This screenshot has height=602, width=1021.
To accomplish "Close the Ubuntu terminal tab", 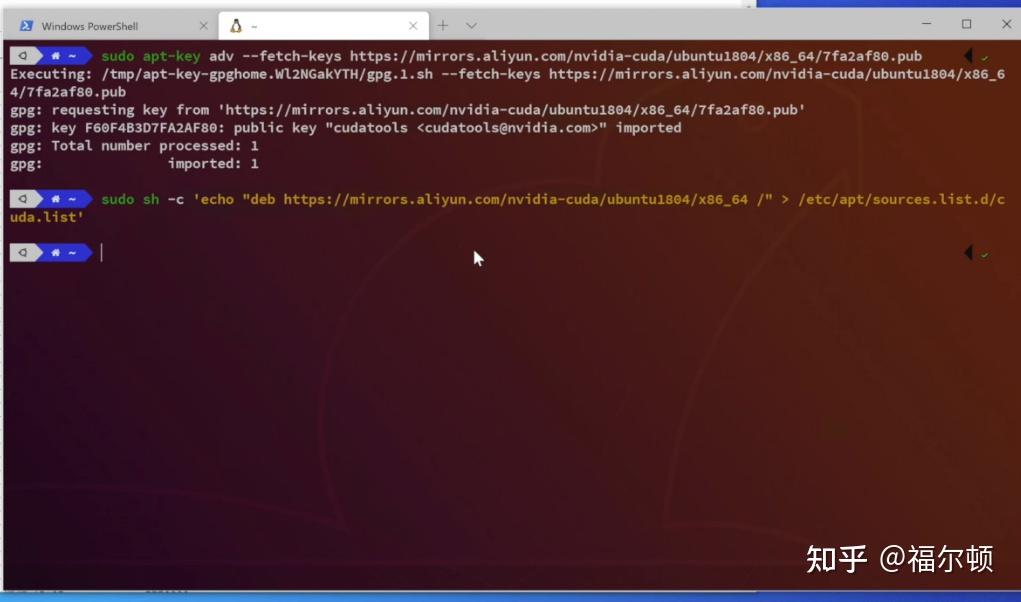I will [x=413, y=24].
